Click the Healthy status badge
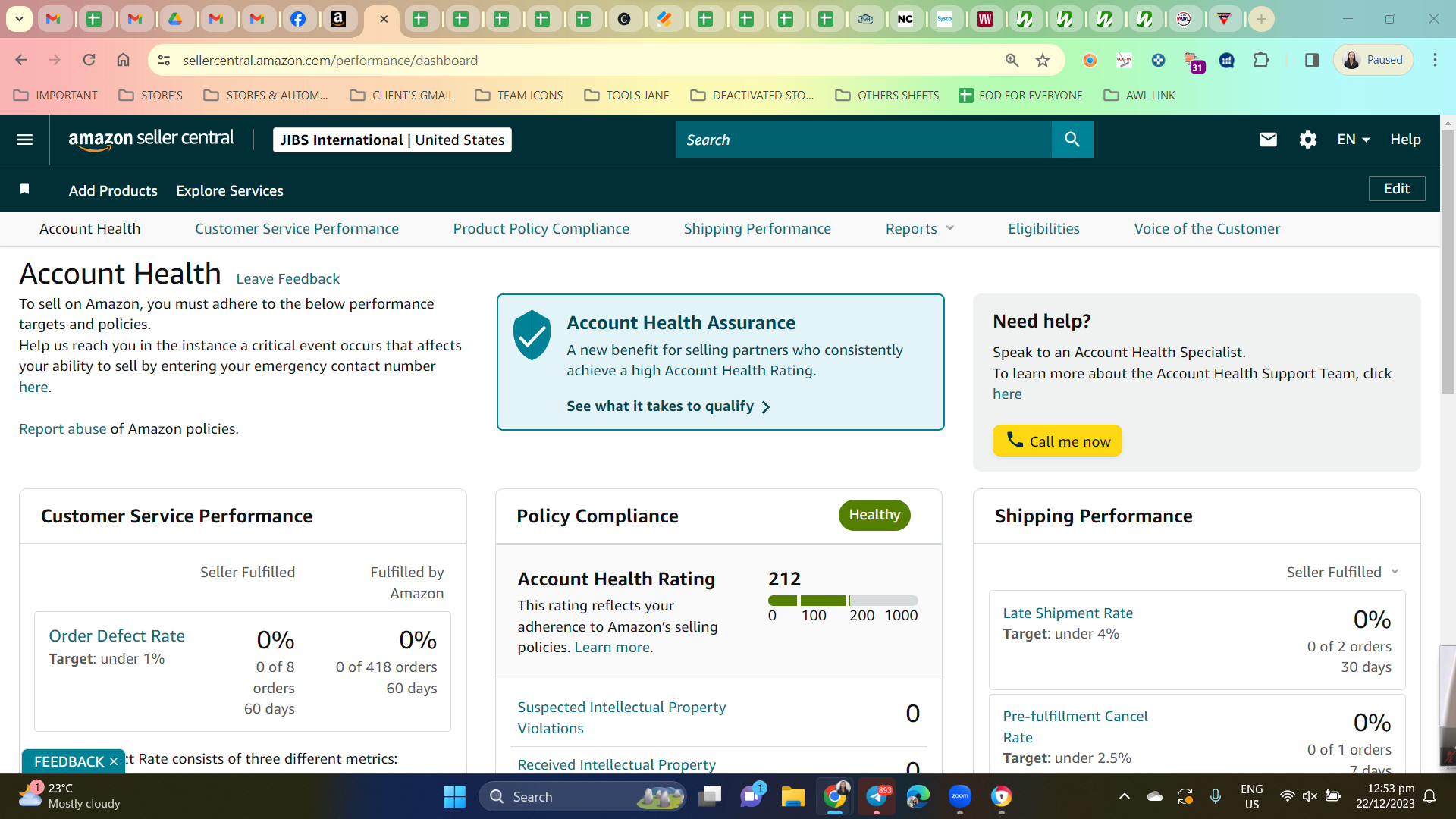Image resolution: width=1456 pixels, height=819 pixels. [x=874, y=515]
